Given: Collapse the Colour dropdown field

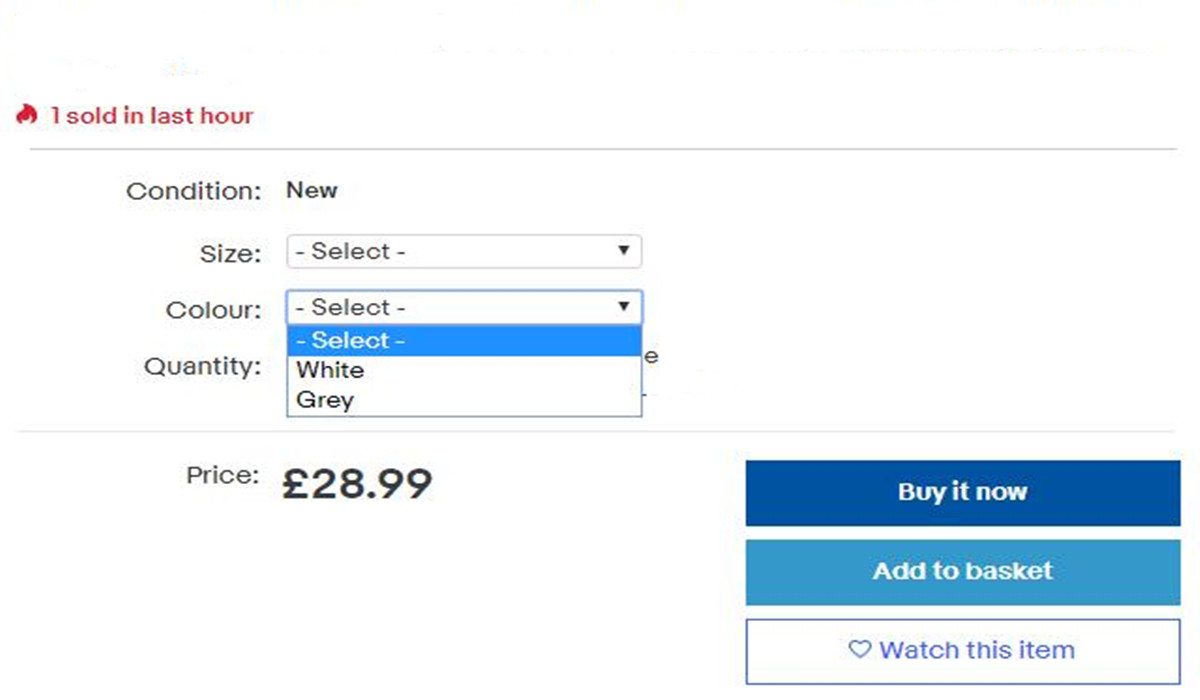Looking at the screenshot, I should click(x=463, y=307).
